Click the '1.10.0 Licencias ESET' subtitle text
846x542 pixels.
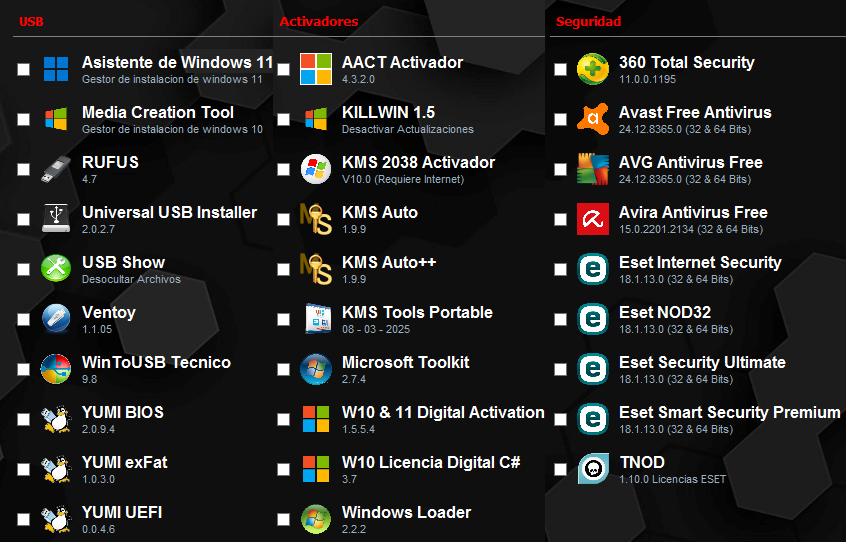(672, 479)
